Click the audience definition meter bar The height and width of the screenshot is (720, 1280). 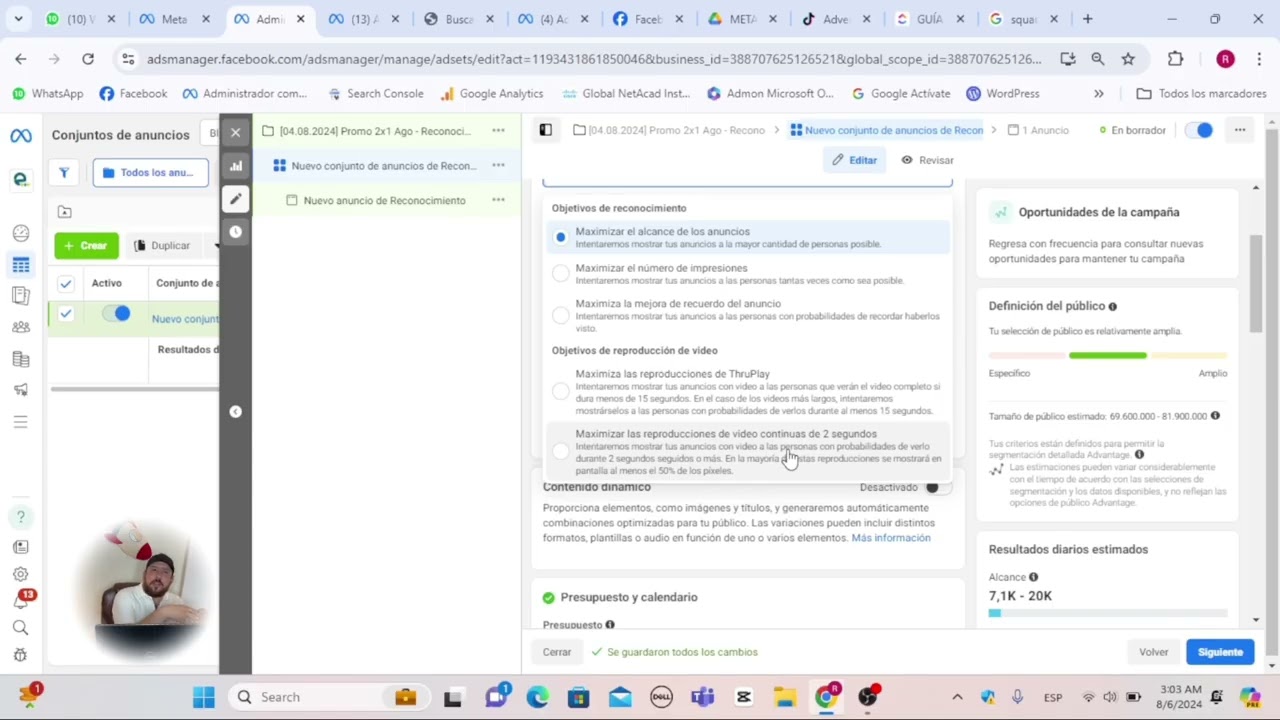pos(1108,355)
